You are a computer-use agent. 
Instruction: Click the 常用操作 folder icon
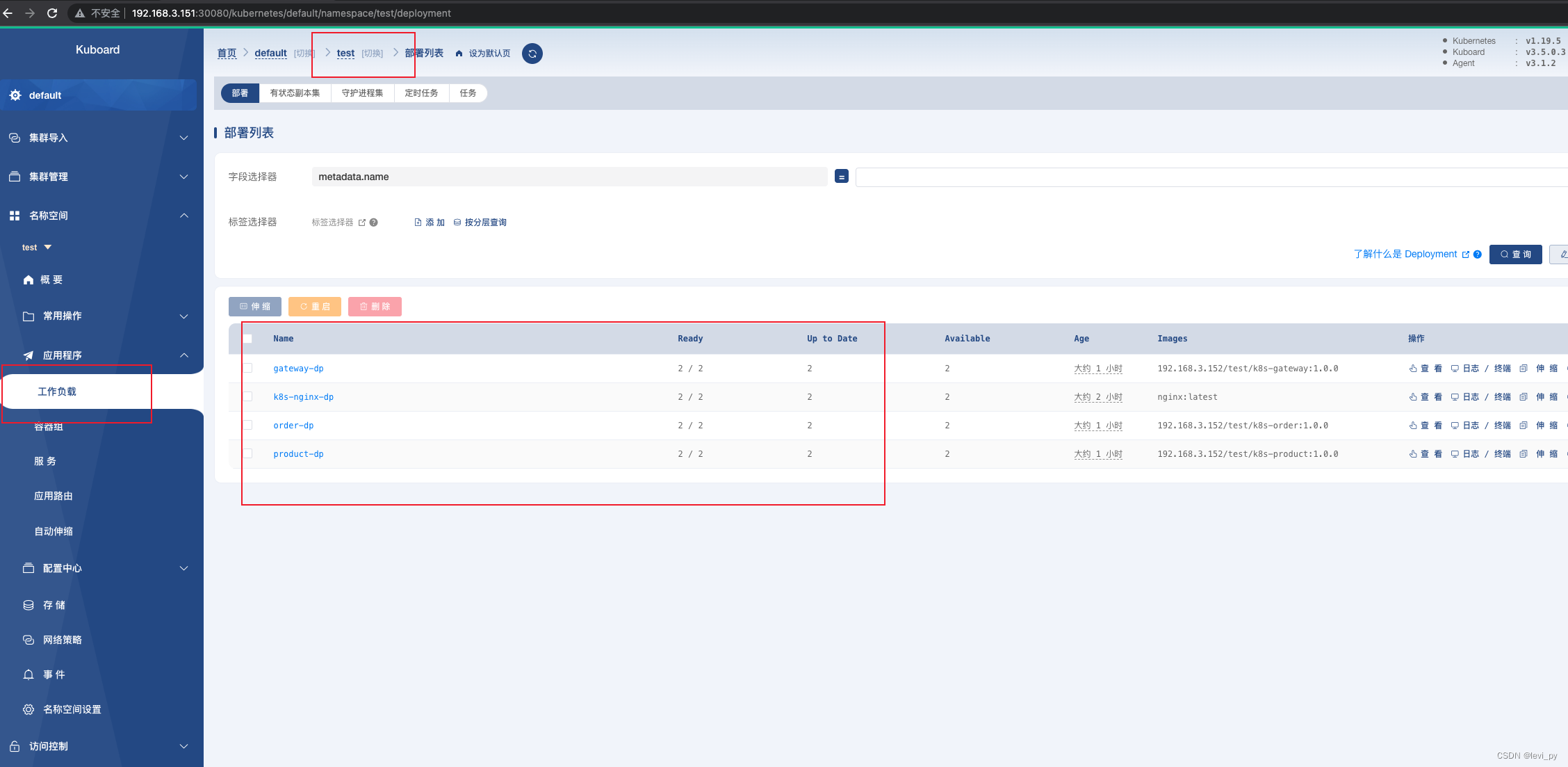(x=28, y=316)
